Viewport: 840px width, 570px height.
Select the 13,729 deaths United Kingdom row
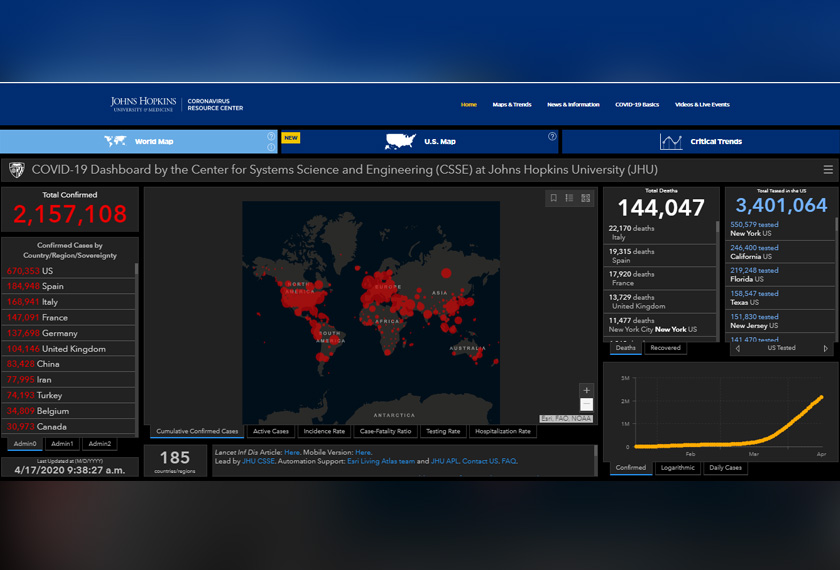click(660, 302)
